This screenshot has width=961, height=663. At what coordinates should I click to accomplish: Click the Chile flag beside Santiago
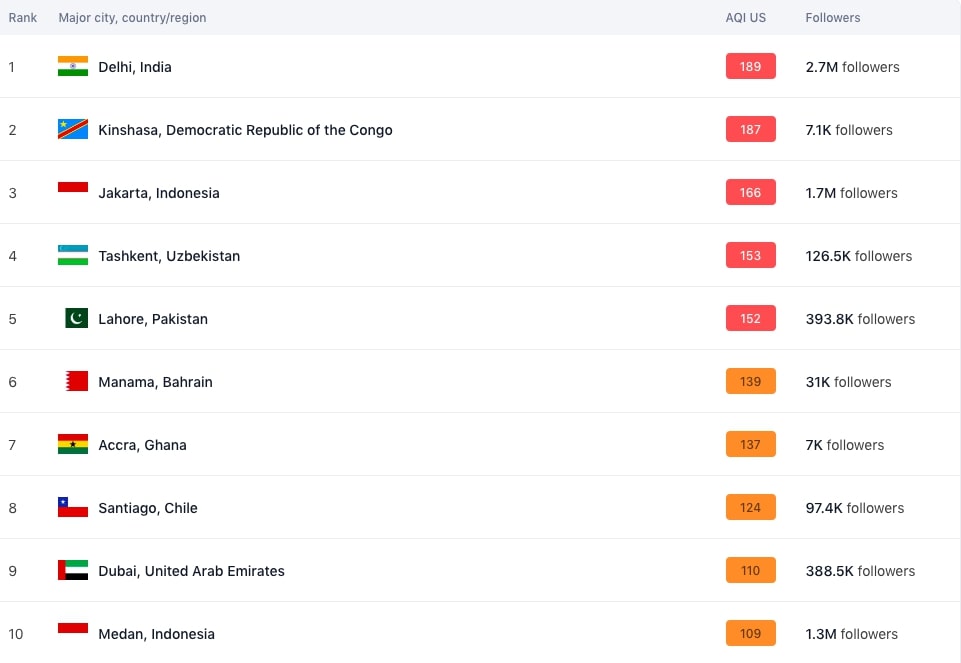coord(73,507)
